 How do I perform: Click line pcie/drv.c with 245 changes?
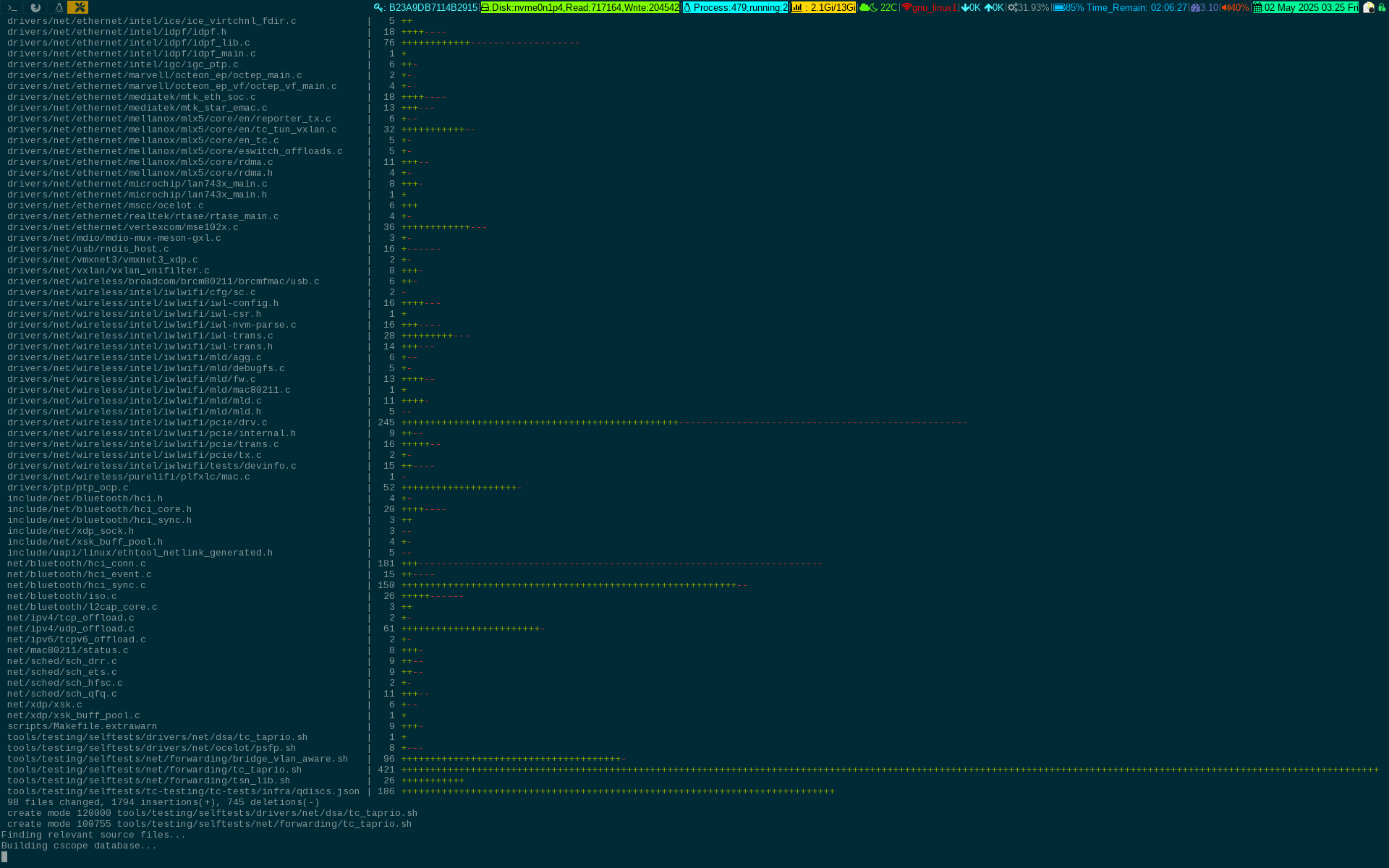487,422
